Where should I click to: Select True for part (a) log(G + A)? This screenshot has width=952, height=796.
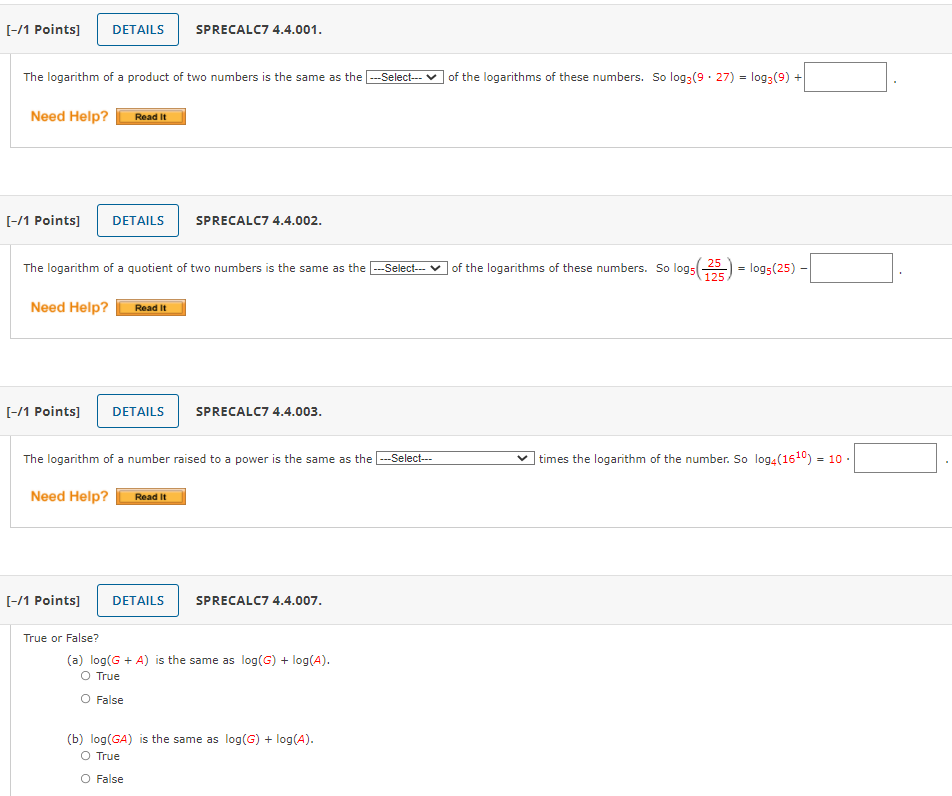tap(86, 677)
